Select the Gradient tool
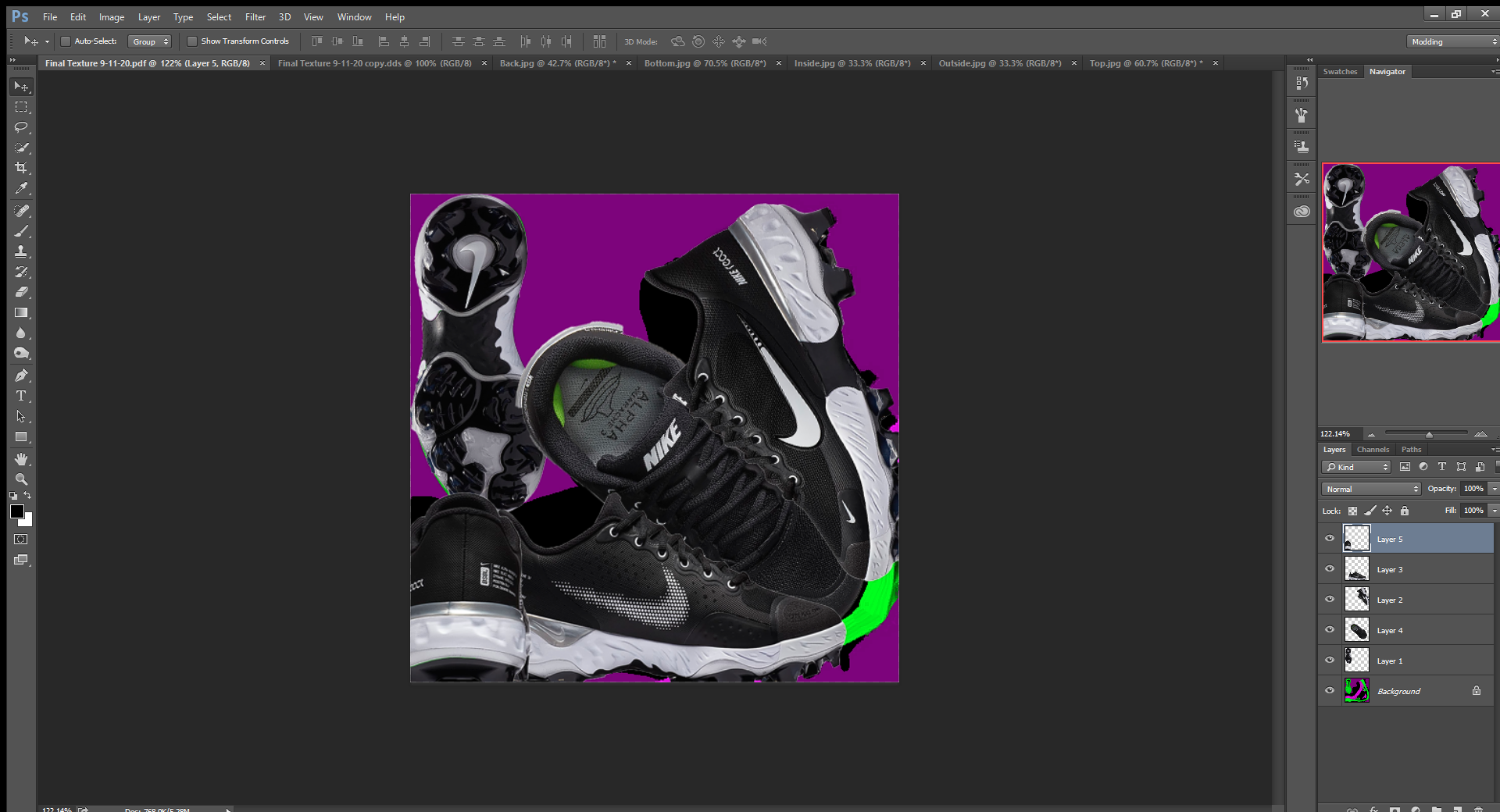This screenshot has width=1500, height=812. coord(21,312)
